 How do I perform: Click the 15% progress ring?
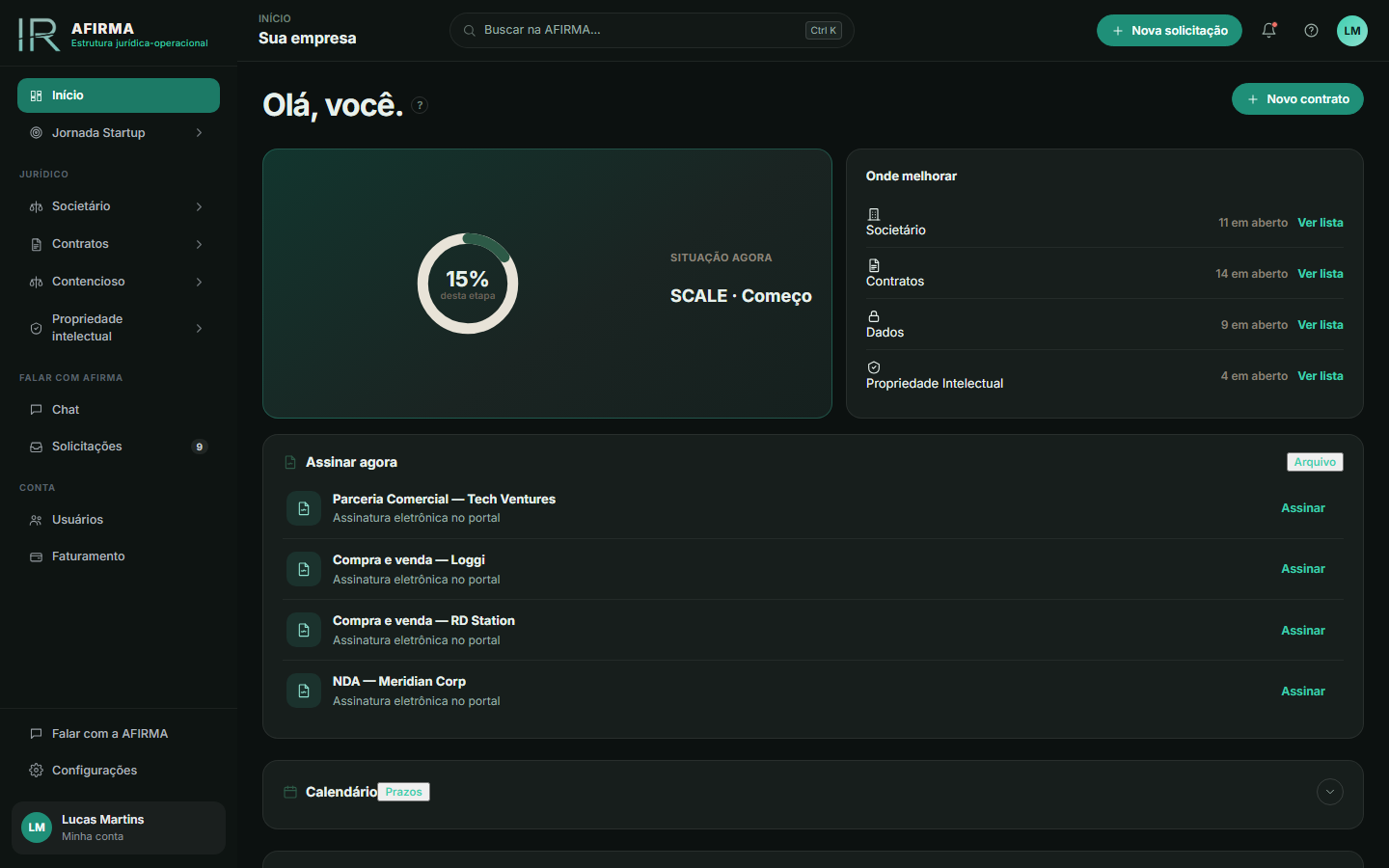pyautogui.click(x=468, y=284)
